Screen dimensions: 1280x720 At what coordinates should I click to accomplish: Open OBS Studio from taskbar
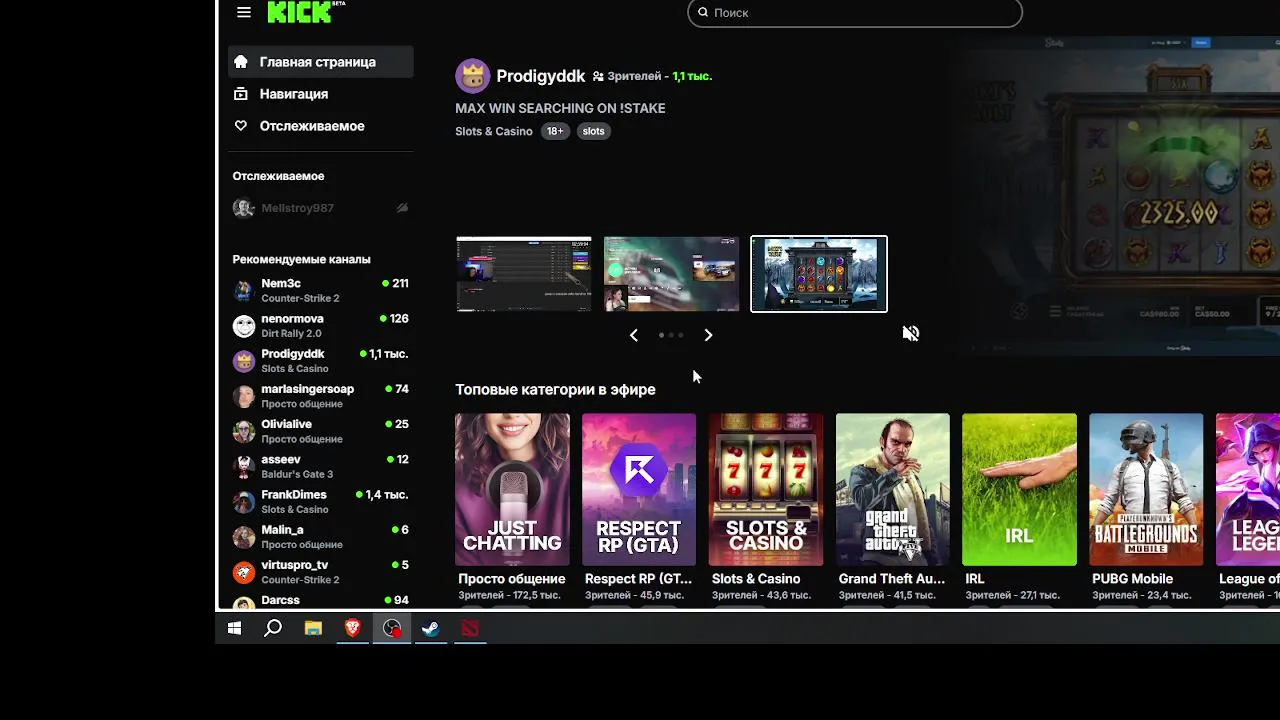click(x=392, y=628)
